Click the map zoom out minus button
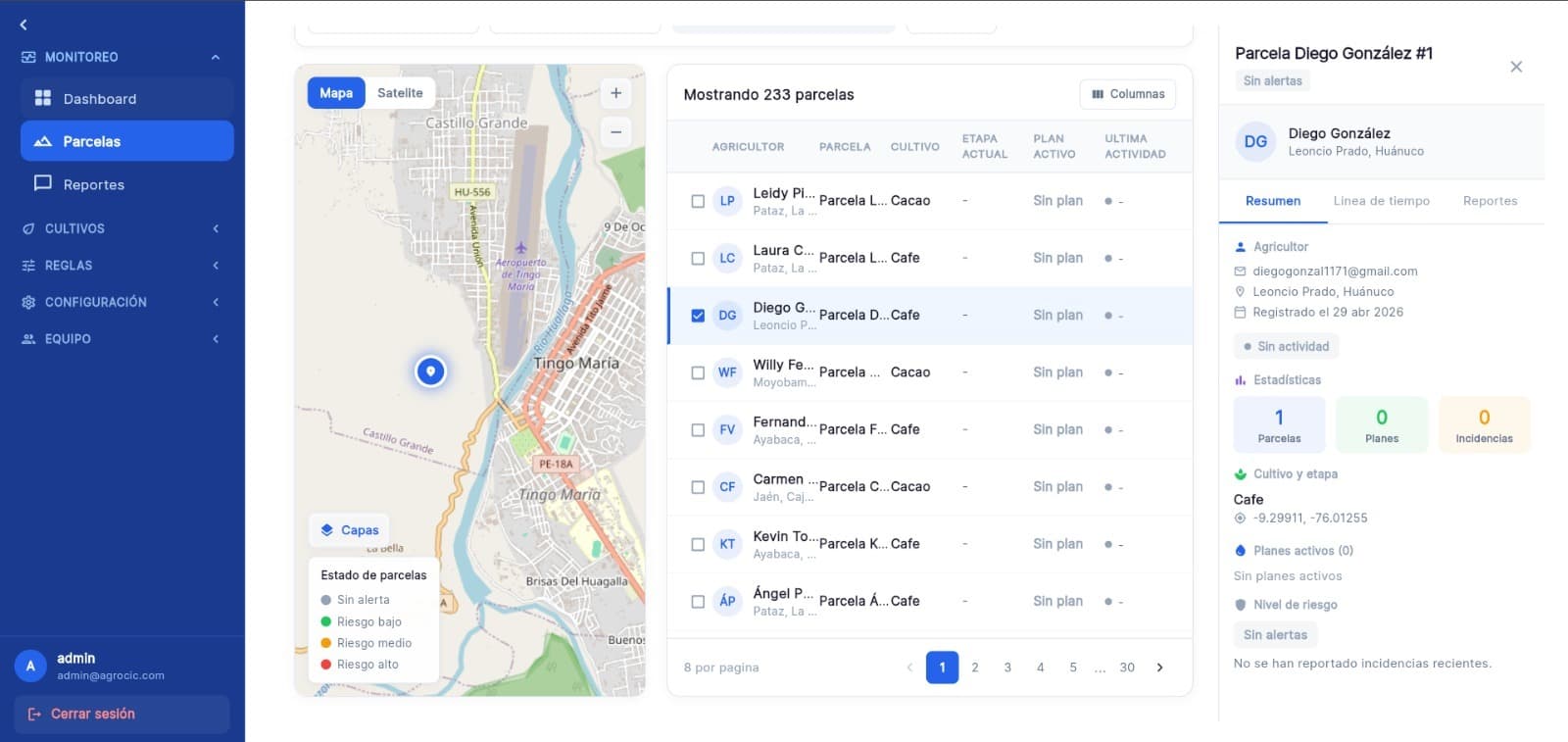Viewport: 1568px width, 742px height. (615, 131)
